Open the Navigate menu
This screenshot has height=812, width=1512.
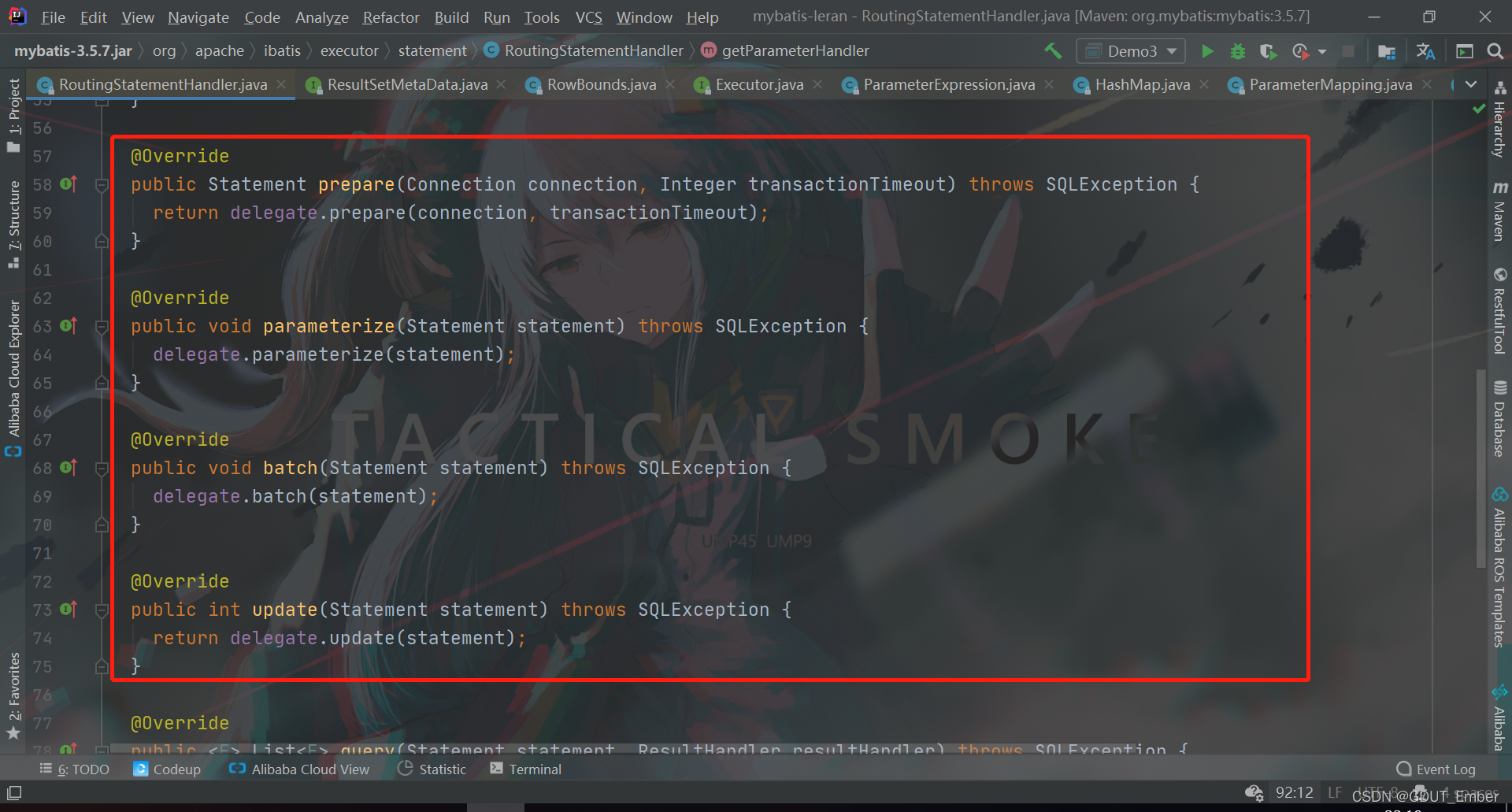pyautogui.click(x=198, y=17)
